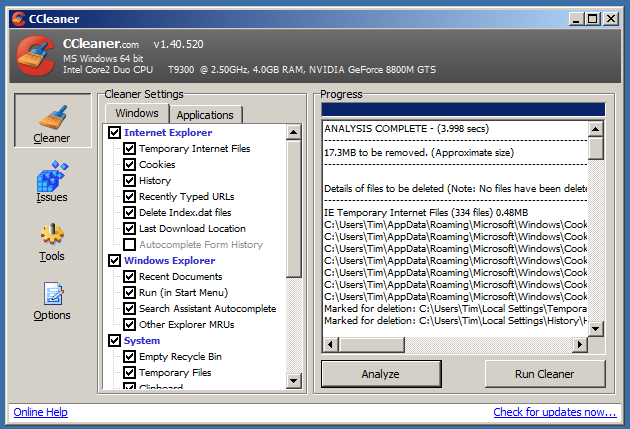Screen dimensions: 630x429
Task: Click the settings list scrollbar thumb
Action: click(294, 209)
